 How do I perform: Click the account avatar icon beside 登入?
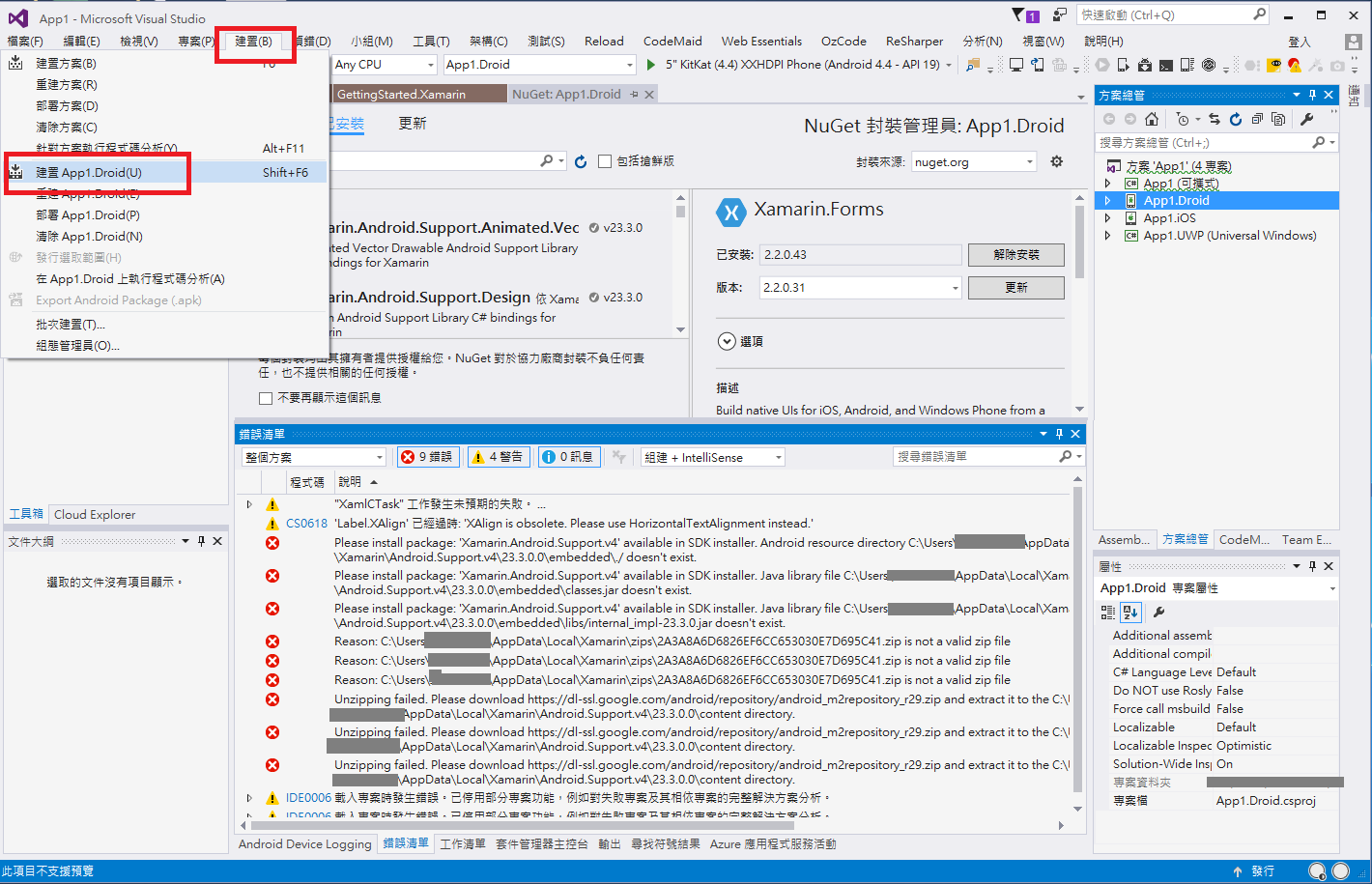pos(1354,42)
